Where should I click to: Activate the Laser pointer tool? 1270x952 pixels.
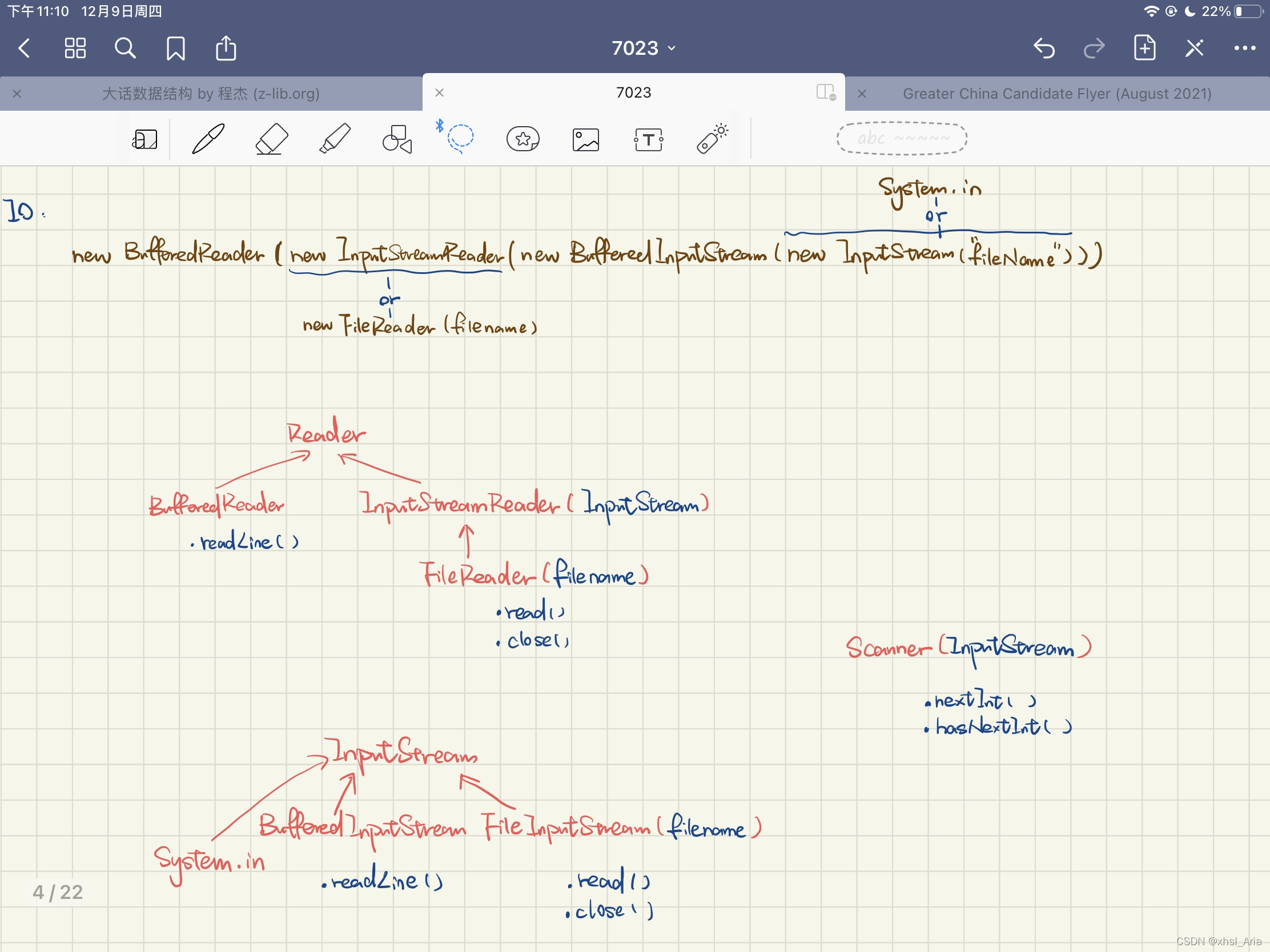712,139
